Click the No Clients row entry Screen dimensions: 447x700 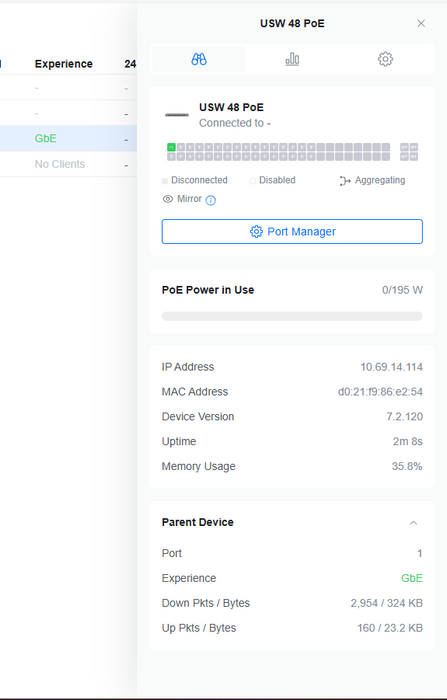coord(60,164)
